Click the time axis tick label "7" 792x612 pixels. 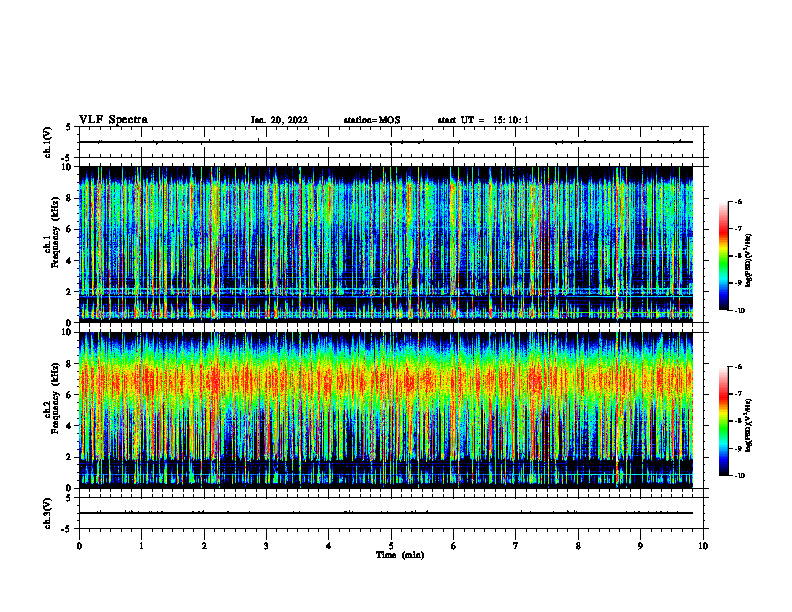(516, 546)
